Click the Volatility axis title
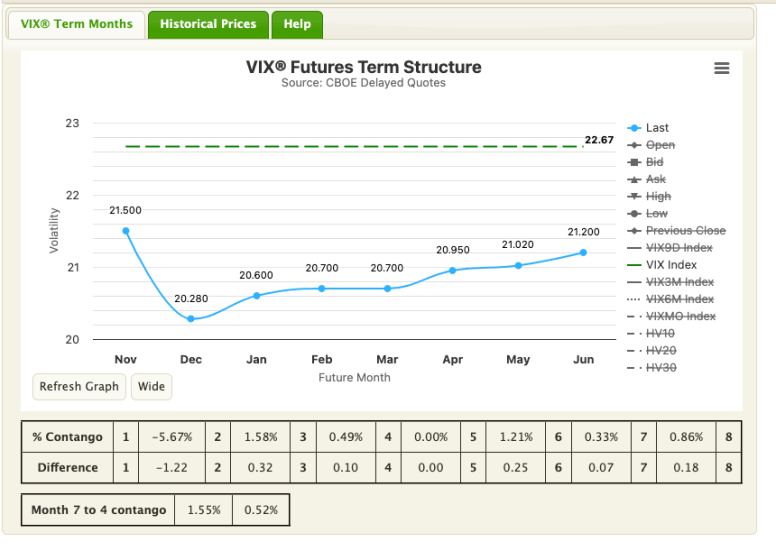The width and height of the screenshot is (776, 551). pos(53,231)
